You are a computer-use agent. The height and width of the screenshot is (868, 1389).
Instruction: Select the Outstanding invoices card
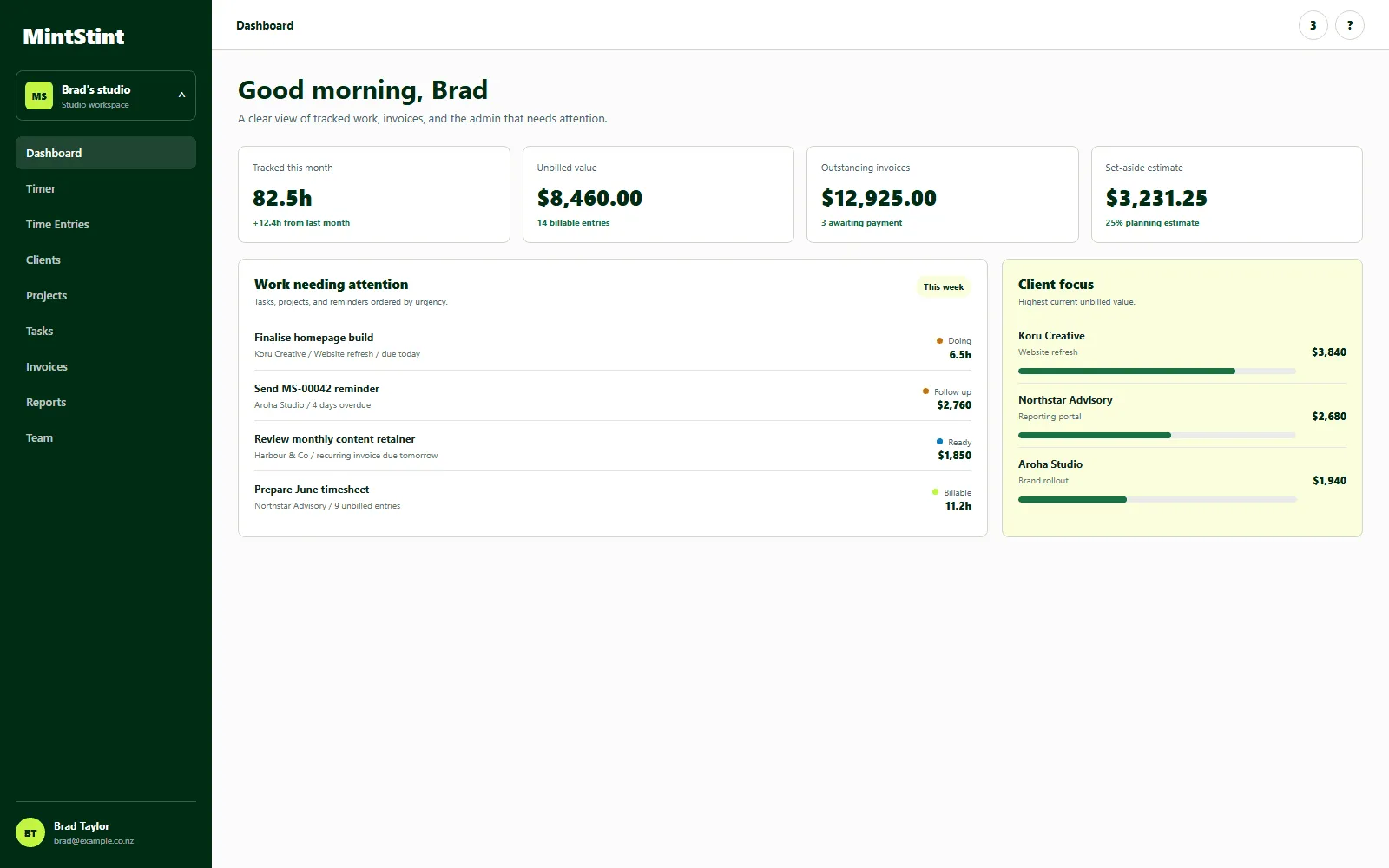point(943,194)
